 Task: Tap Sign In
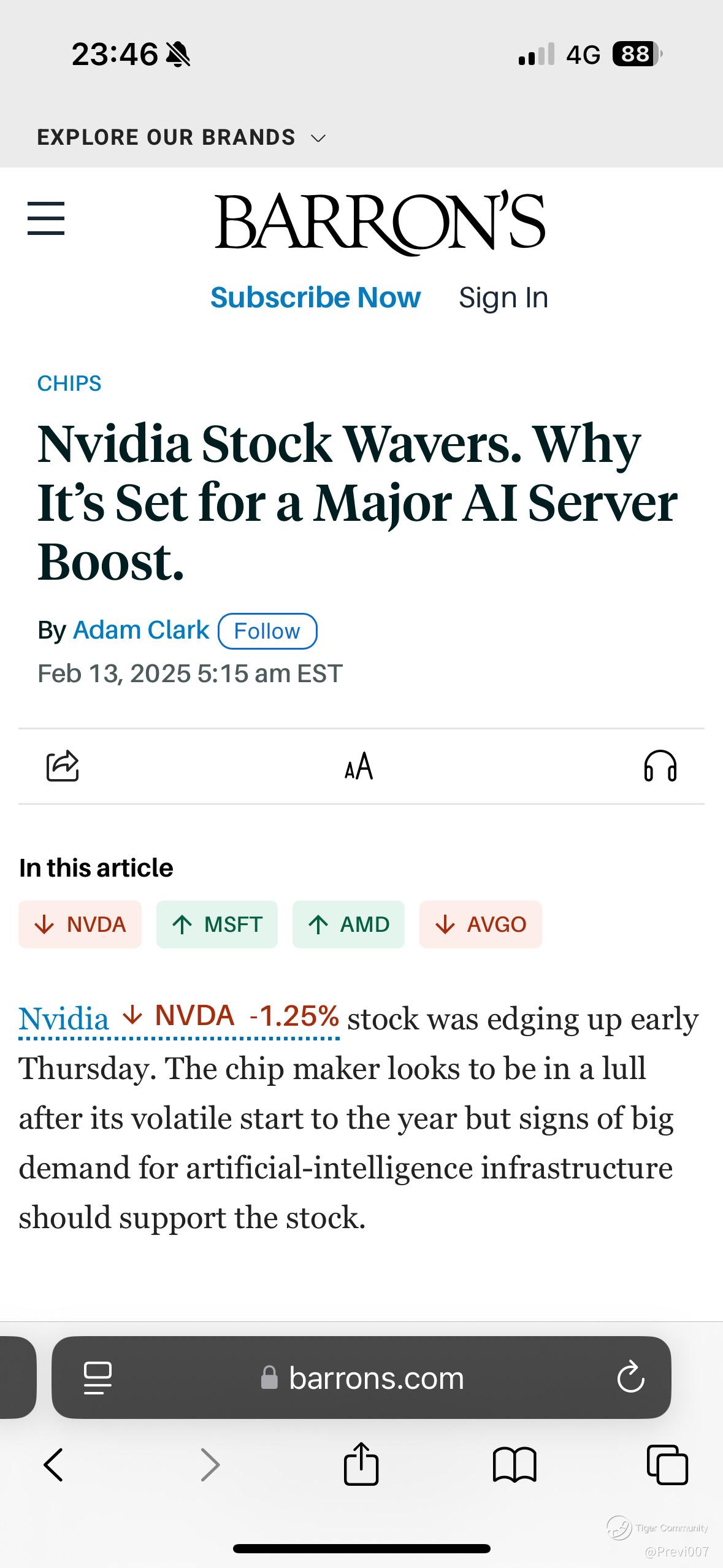coord(503,298)
